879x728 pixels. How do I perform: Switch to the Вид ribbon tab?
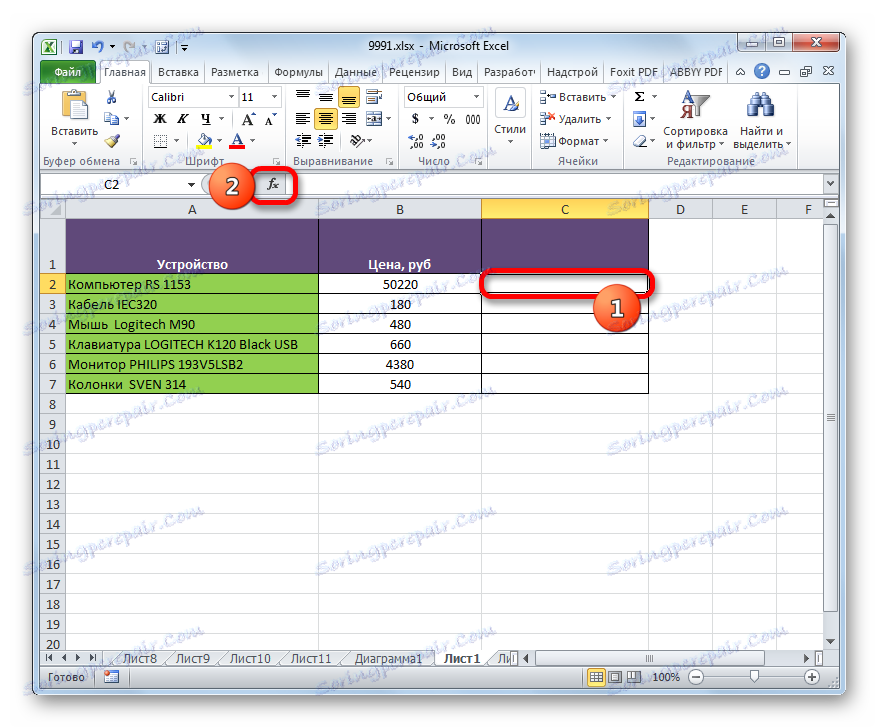coord(462,72)
